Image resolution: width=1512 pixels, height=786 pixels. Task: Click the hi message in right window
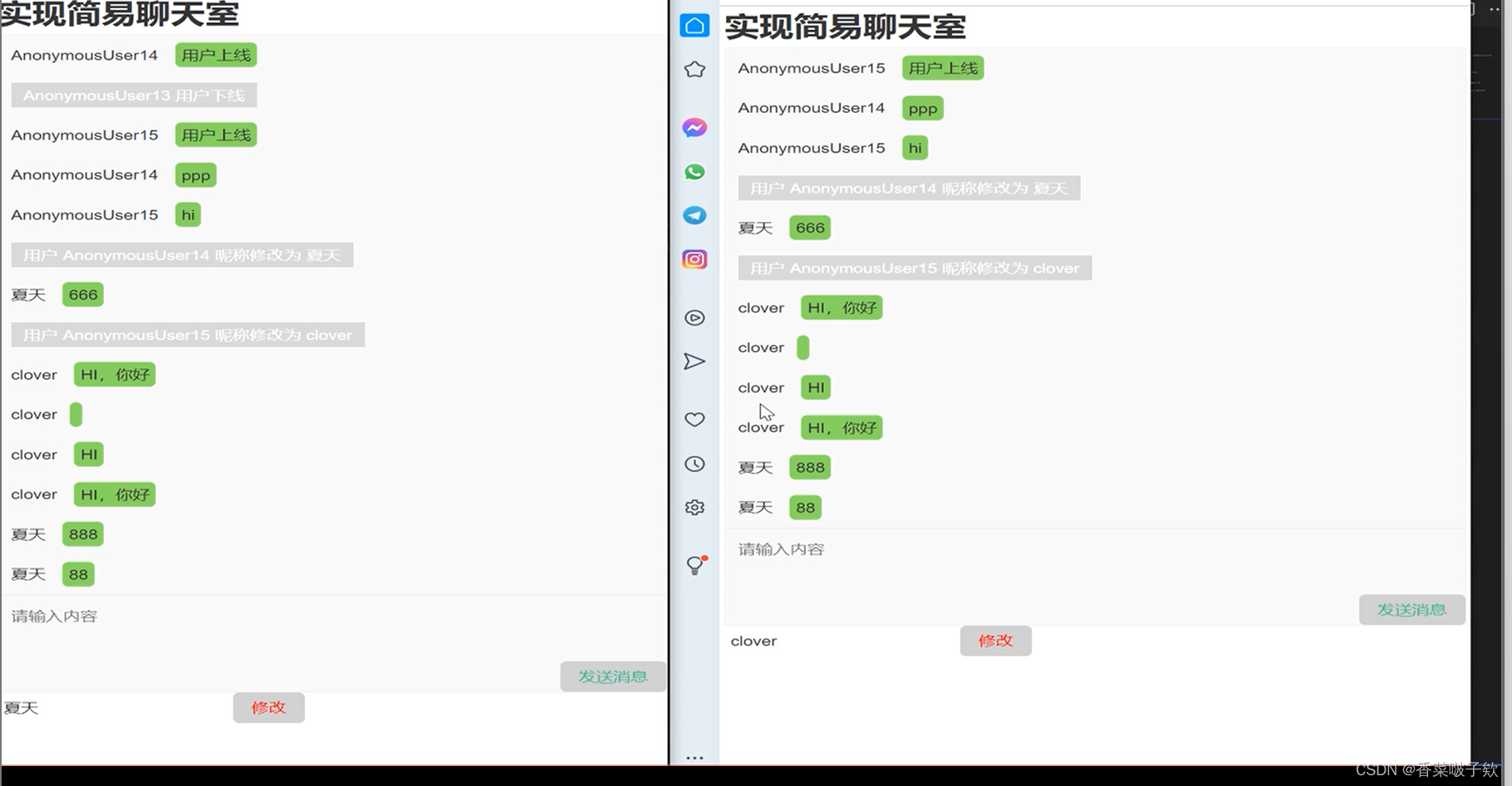click(x=916, y=148)
